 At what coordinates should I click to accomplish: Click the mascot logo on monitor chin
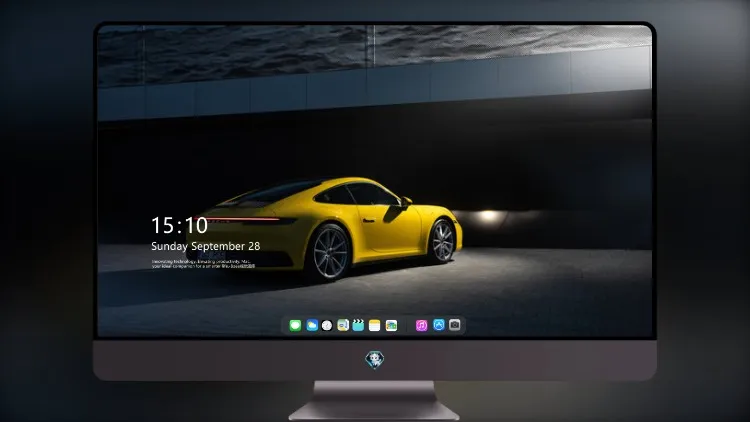click(x=375, y=360)
